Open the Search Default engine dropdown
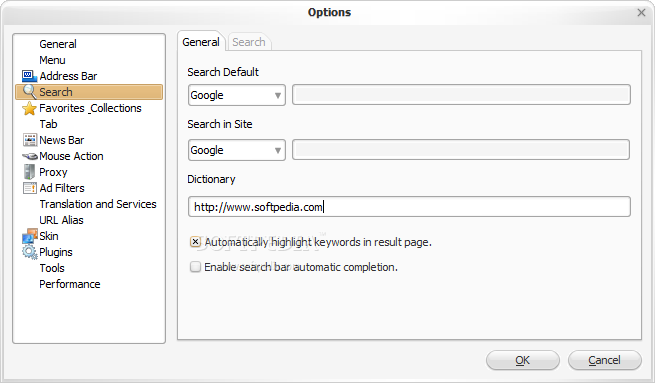The height and width of the screenshot is (383, 655). click(x=236, y=95)
